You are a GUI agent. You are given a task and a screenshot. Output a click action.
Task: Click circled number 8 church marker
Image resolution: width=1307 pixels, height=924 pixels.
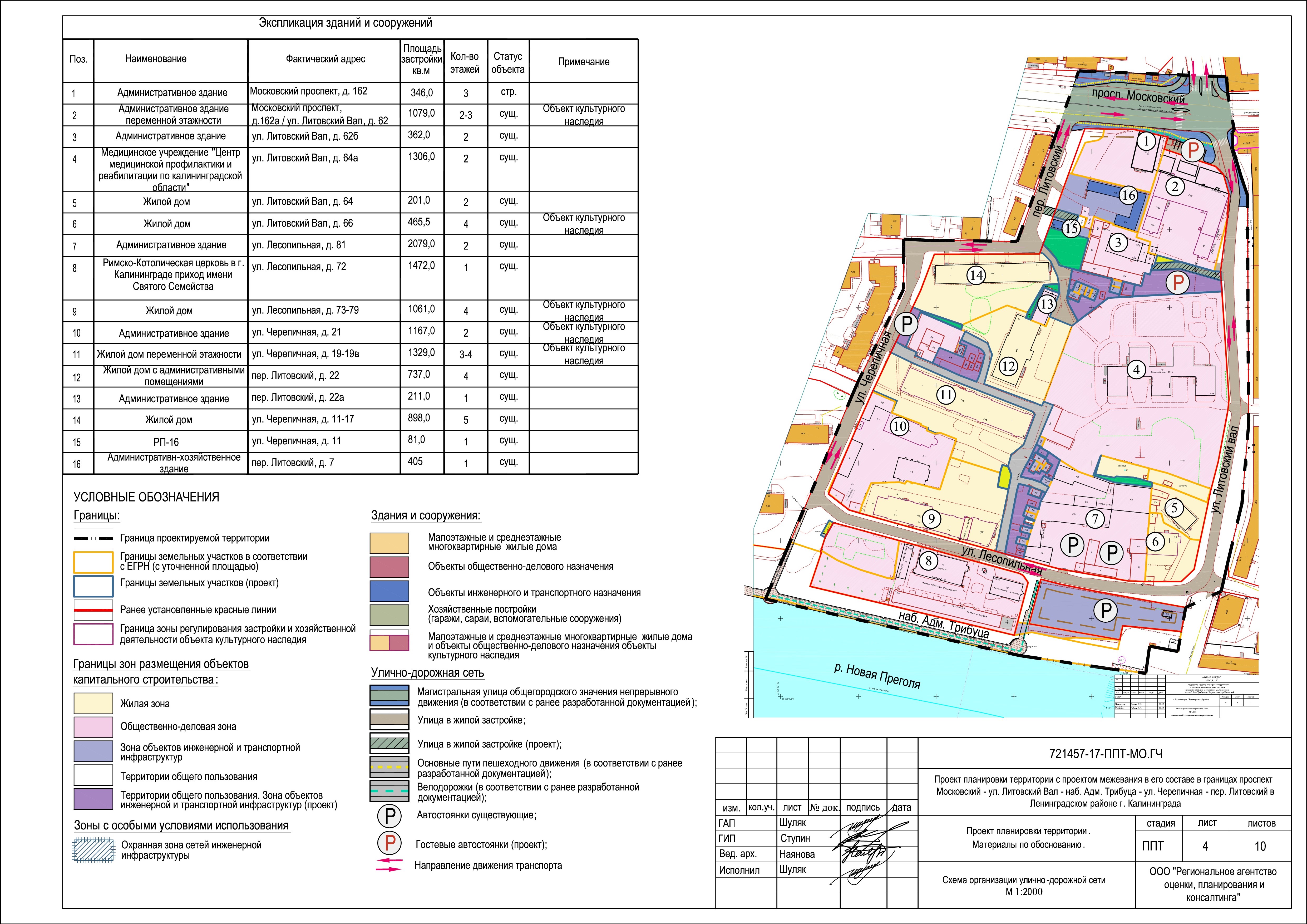click(x=929, y=561)
